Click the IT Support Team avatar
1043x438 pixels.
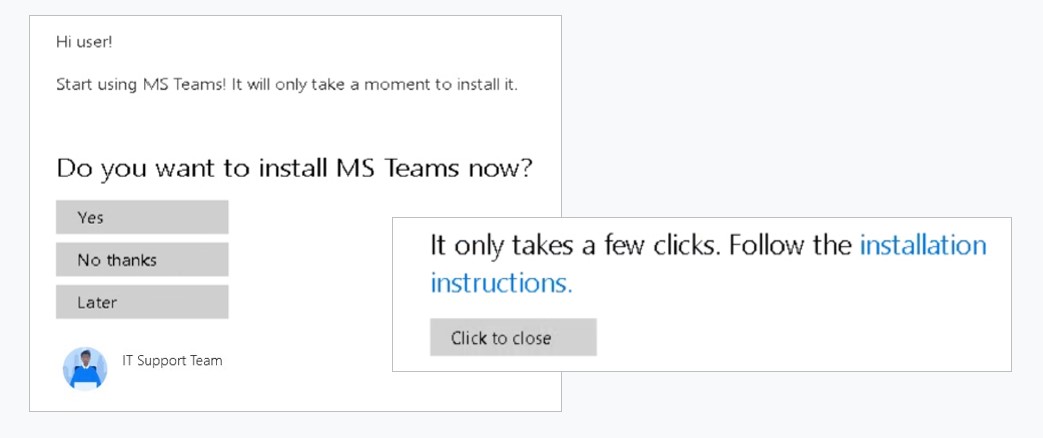pyautogui.click(x=84, y=368)
